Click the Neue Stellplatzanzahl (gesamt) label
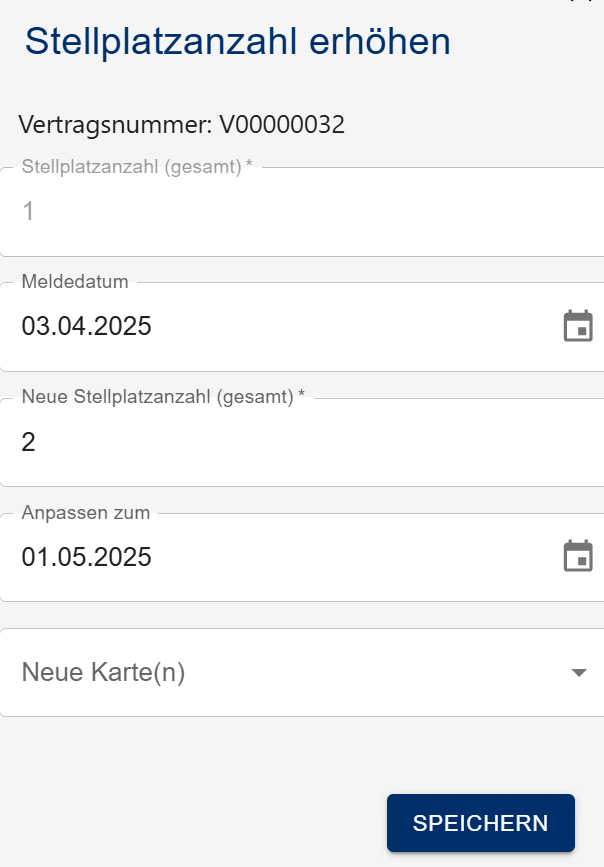Image resolution: width=604 pixels, height=867 pixels. pos(163,397)
